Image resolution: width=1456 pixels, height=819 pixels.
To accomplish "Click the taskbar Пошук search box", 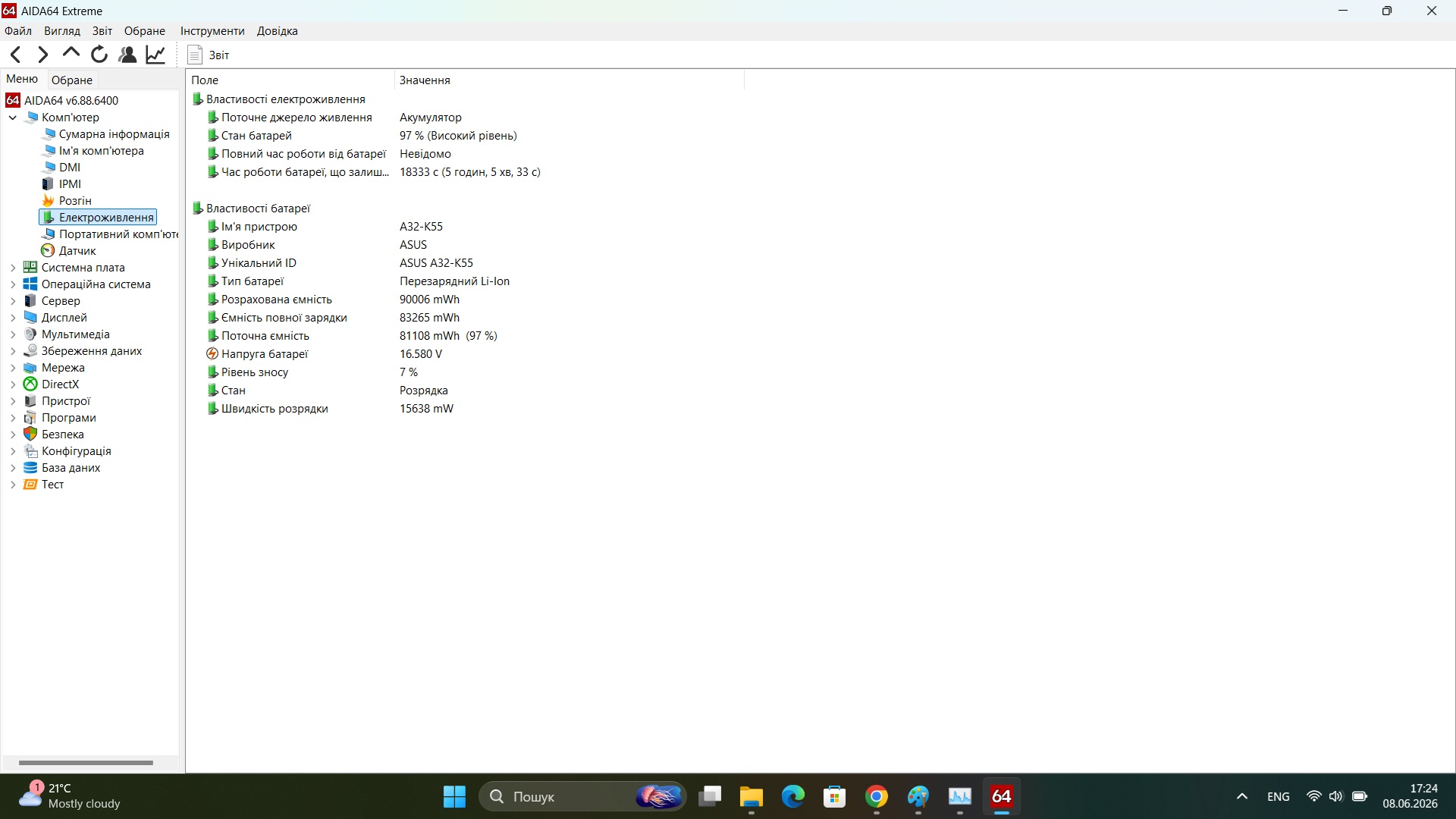I will pyautogui.click(x=582, y=797).
